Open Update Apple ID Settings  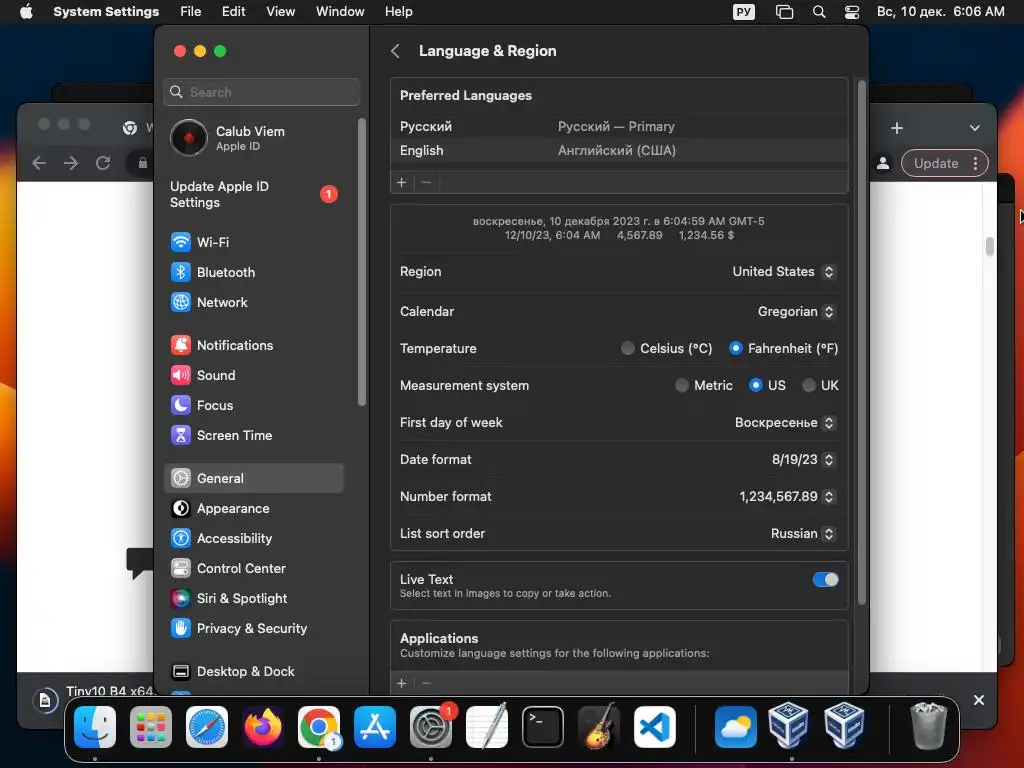tap(253, 195)
